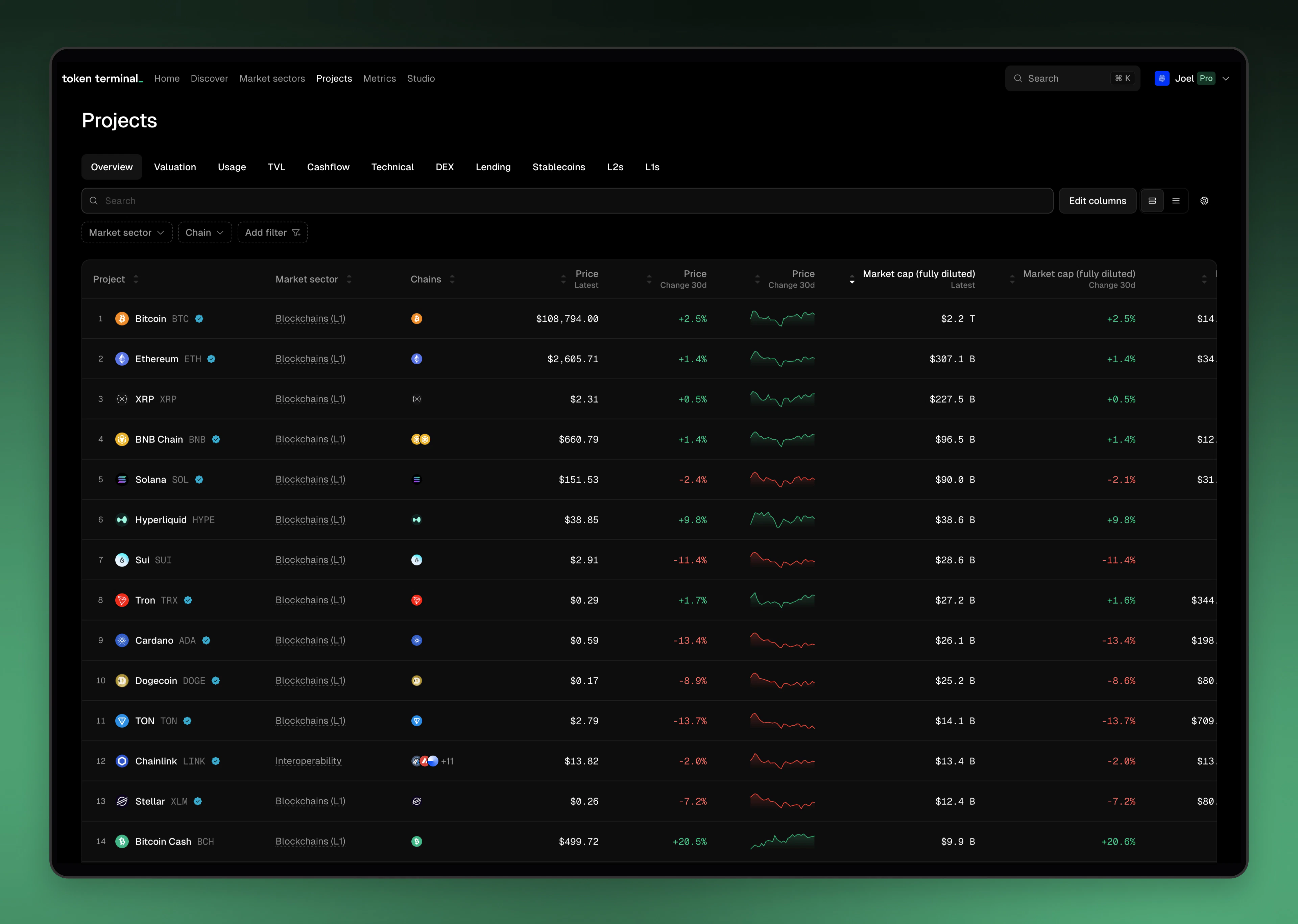Click Joel's blue avatar icon
This screenshot has height=924, width=1298.
pos(1161,78)
